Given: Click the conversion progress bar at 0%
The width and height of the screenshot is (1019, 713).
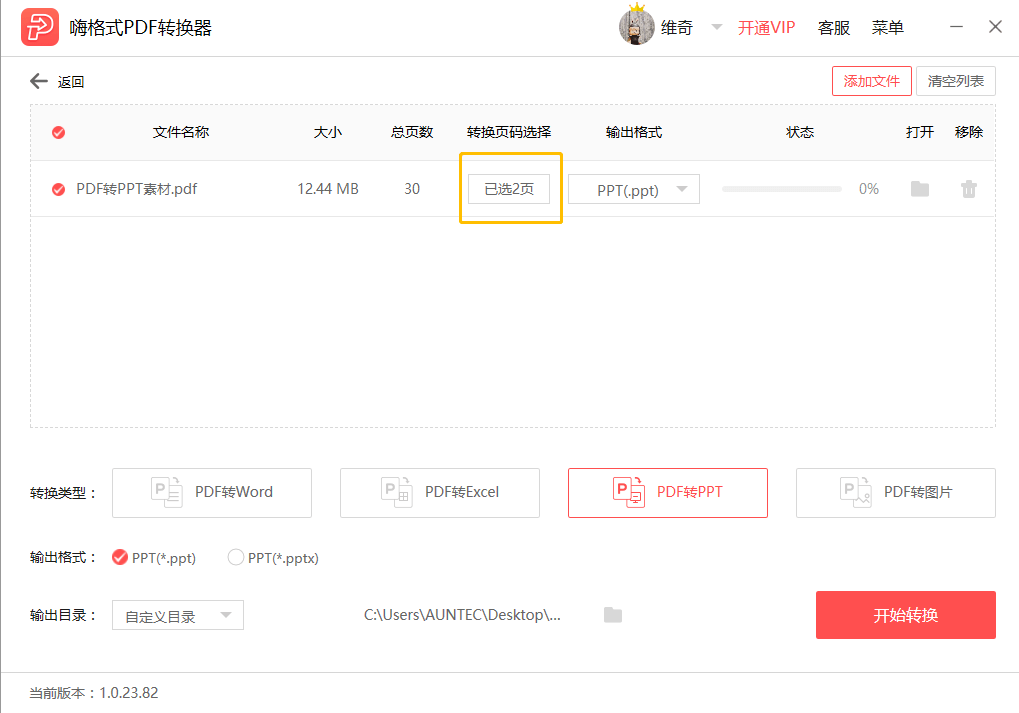Looking at the screenshot, I should (x=781, y=189).
